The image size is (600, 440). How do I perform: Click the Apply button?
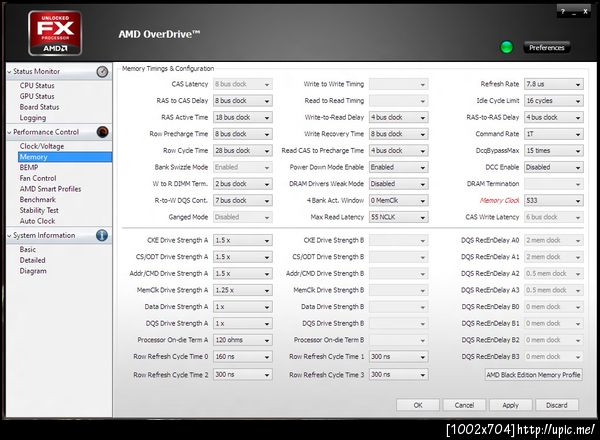tap(510, 405)
